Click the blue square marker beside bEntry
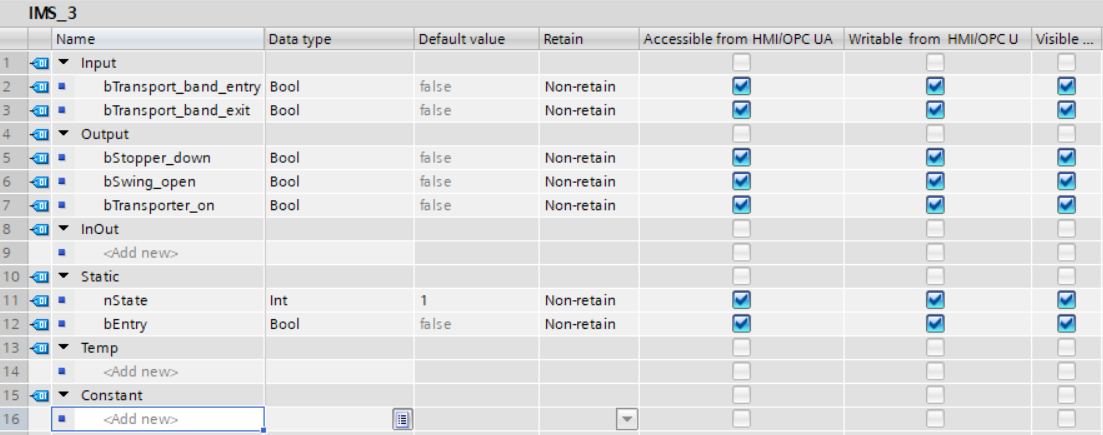 tap(61, 324)
